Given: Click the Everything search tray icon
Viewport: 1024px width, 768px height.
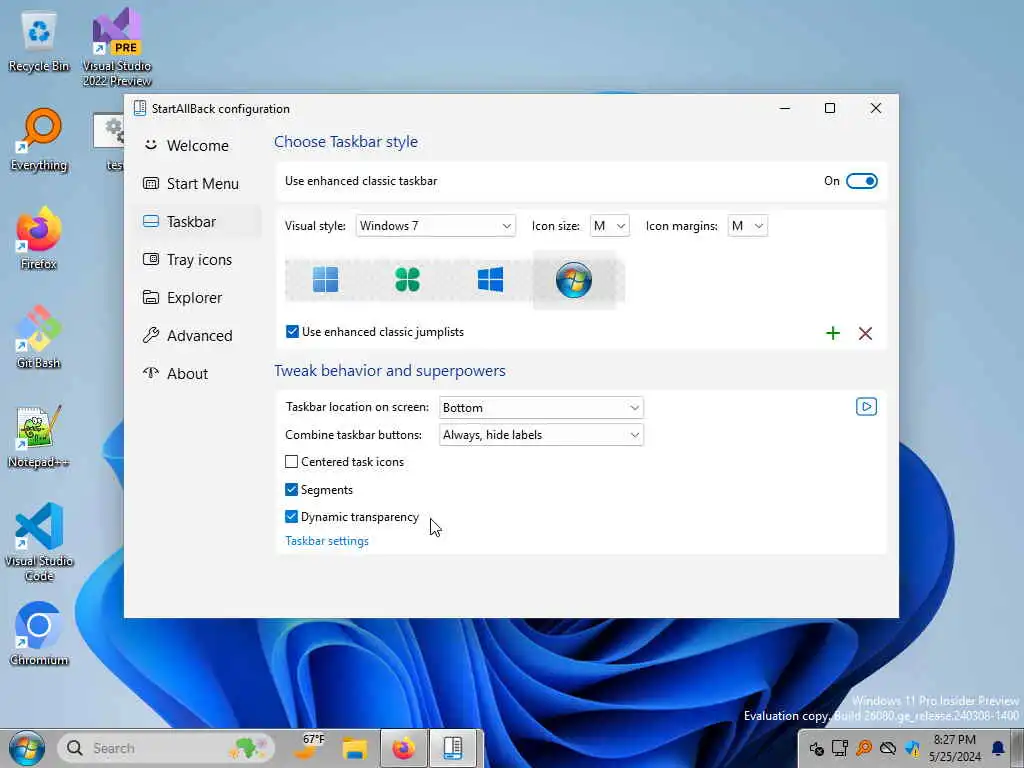Looking at the screenshot, I should point(863,748).
